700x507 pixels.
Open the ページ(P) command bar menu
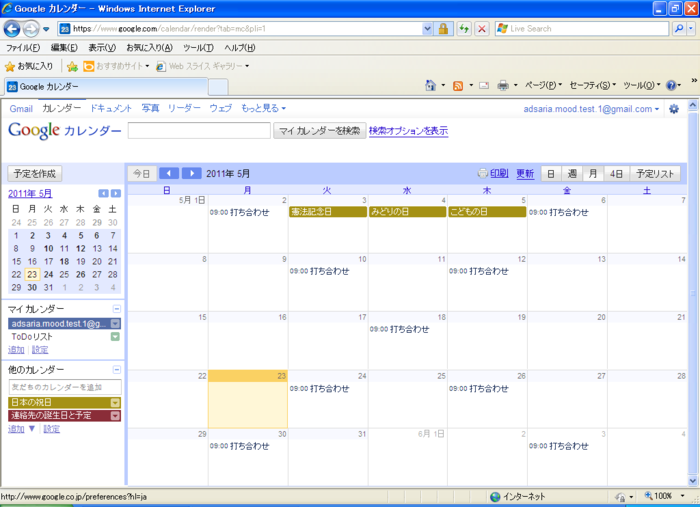543,85
